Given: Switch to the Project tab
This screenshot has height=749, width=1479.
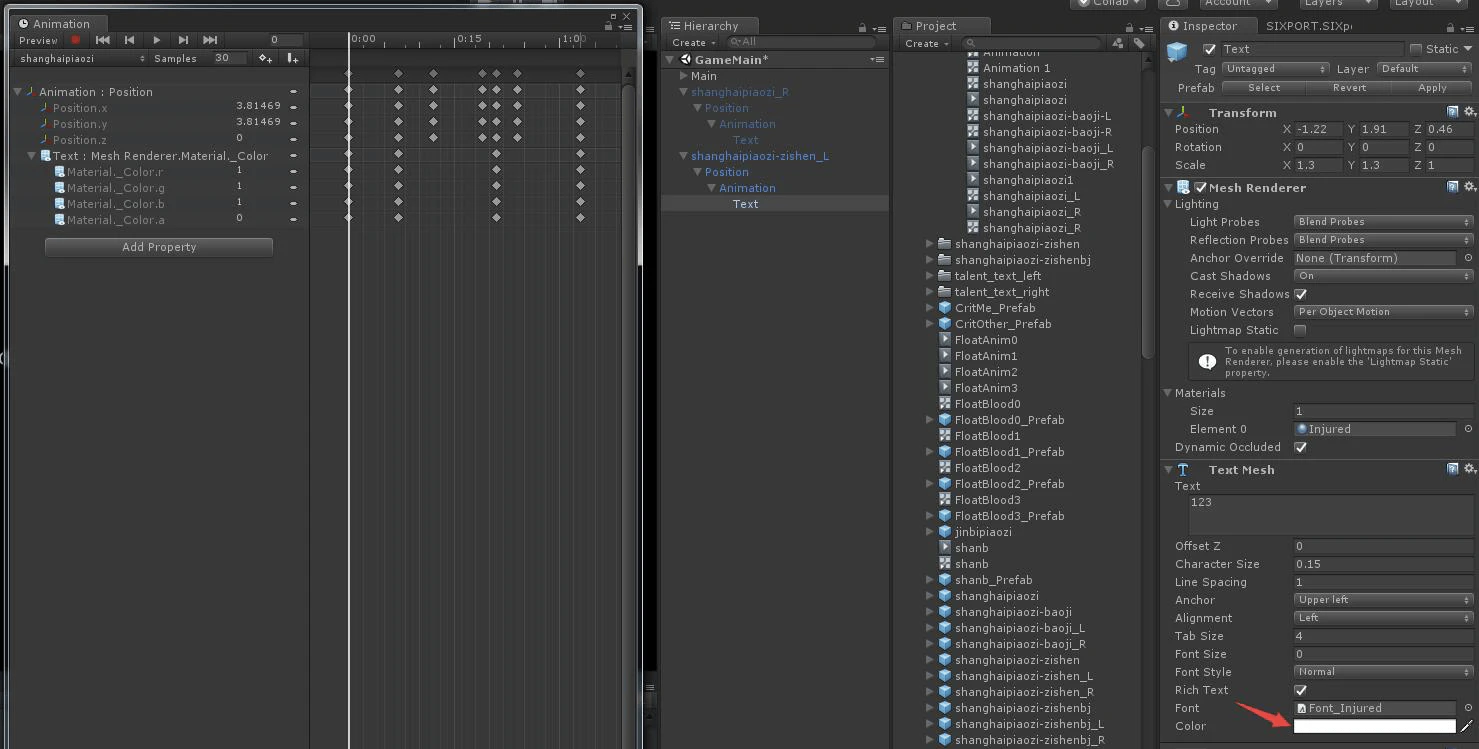Looking at the screenshot, I should click(936, 26).
